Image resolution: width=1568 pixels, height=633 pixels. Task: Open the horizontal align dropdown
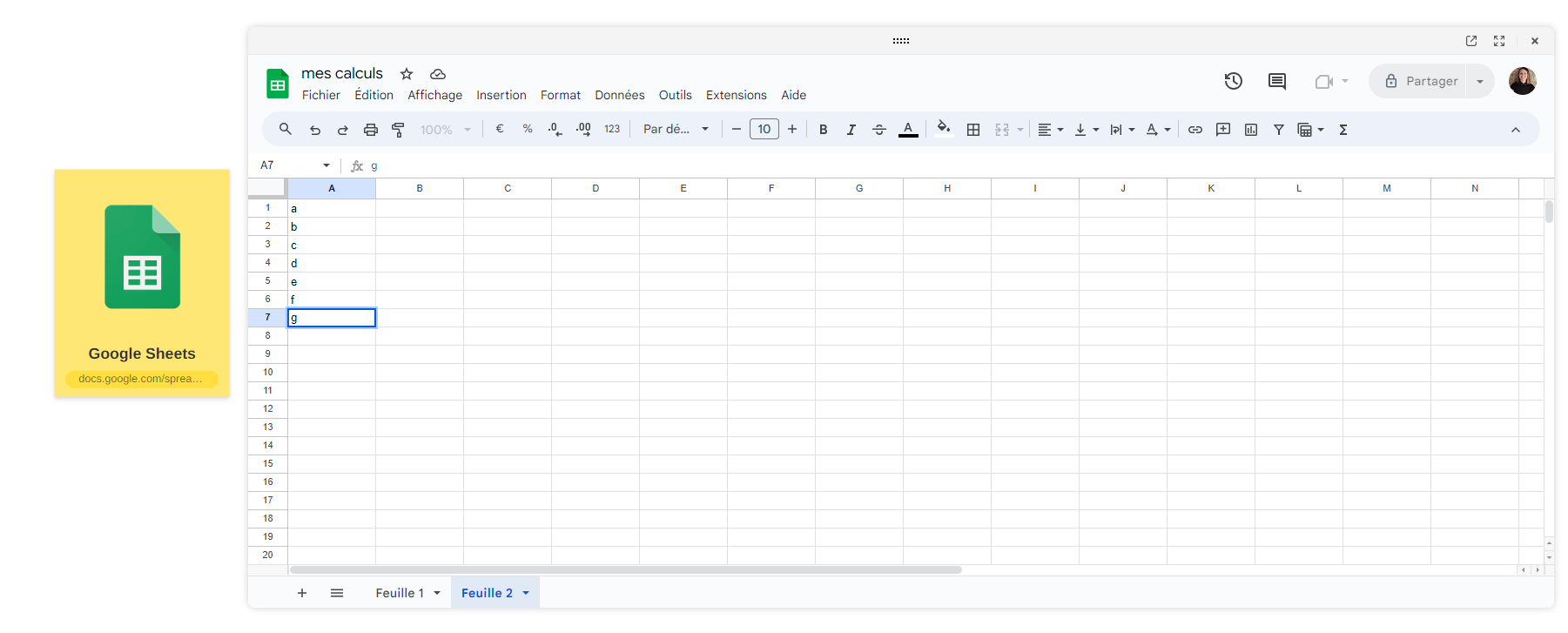click(1051, 130)
